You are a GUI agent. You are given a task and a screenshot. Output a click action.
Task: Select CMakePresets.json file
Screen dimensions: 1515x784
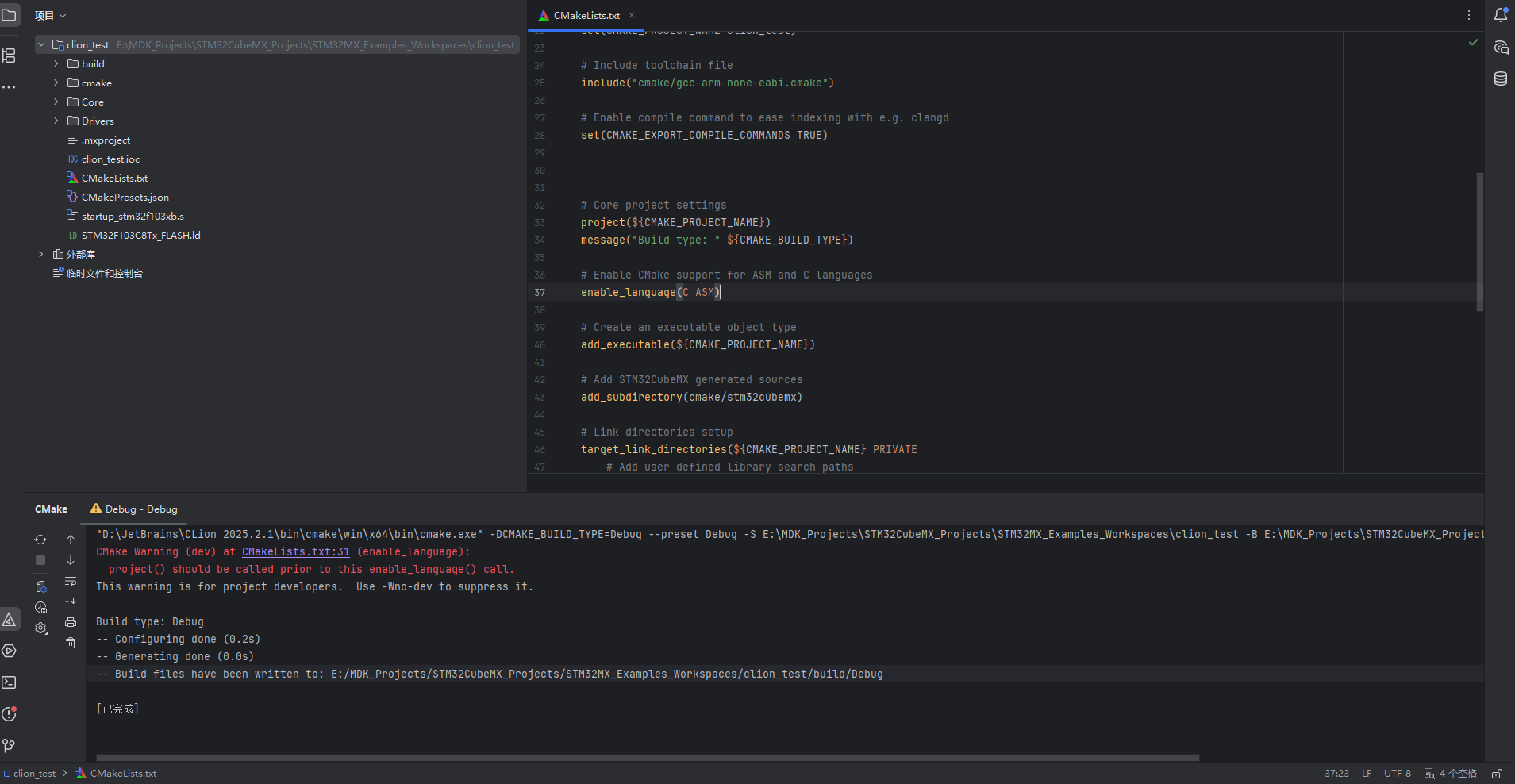coord(125,198)
